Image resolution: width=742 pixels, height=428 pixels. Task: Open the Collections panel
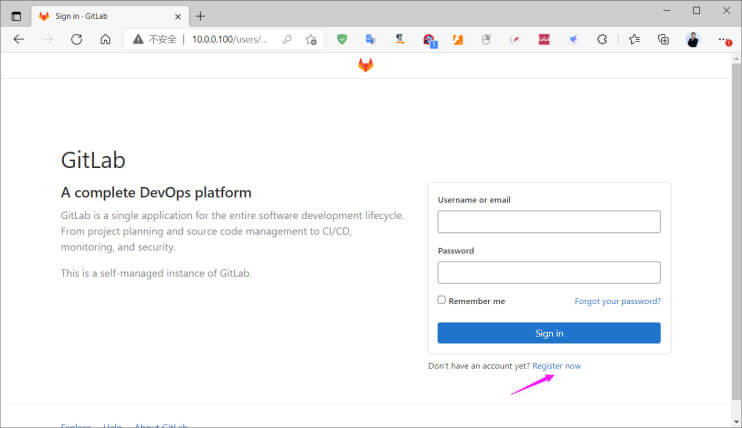click(x=663, y=40)
